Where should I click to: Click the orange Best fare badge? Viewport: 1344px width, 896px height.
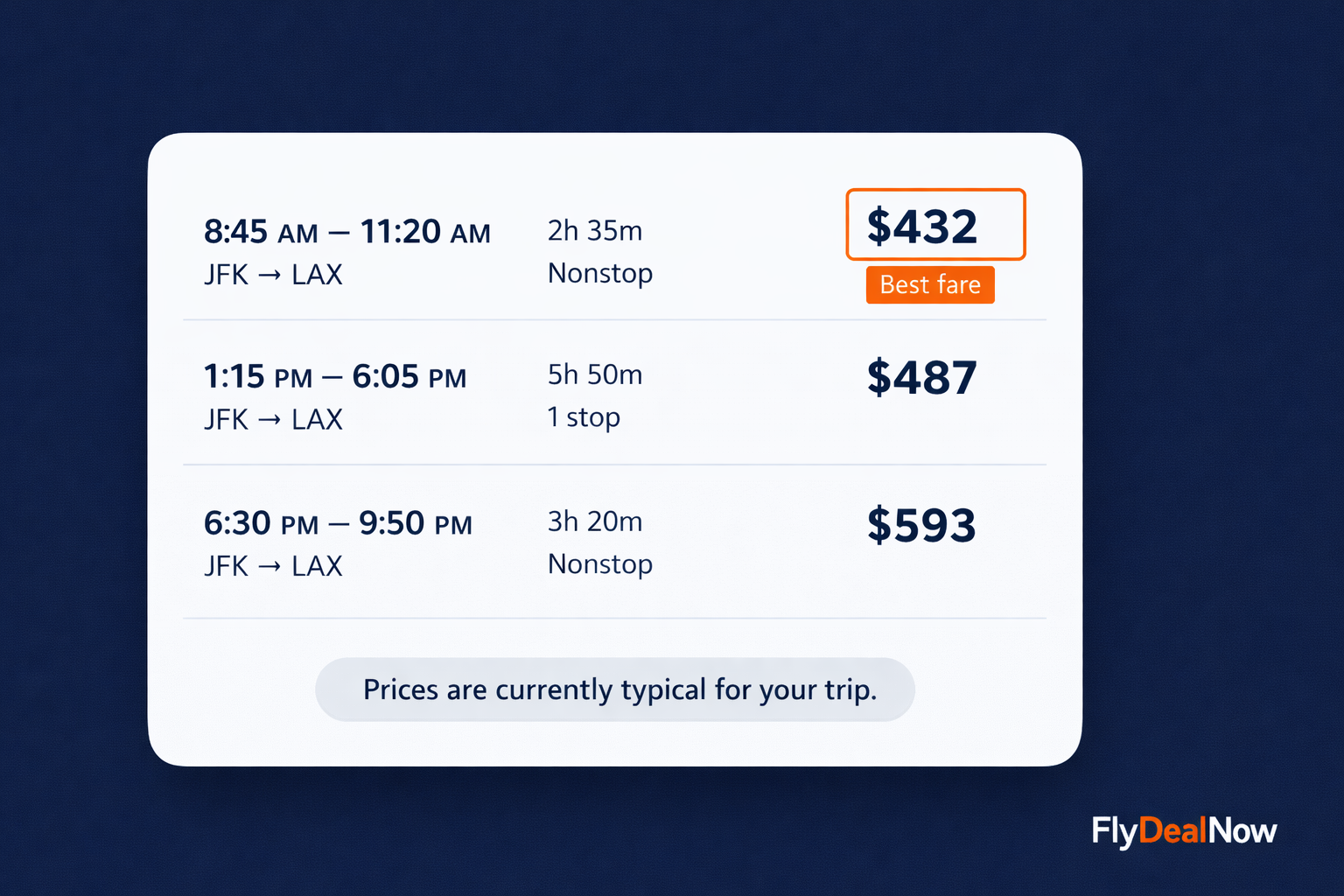930,284
